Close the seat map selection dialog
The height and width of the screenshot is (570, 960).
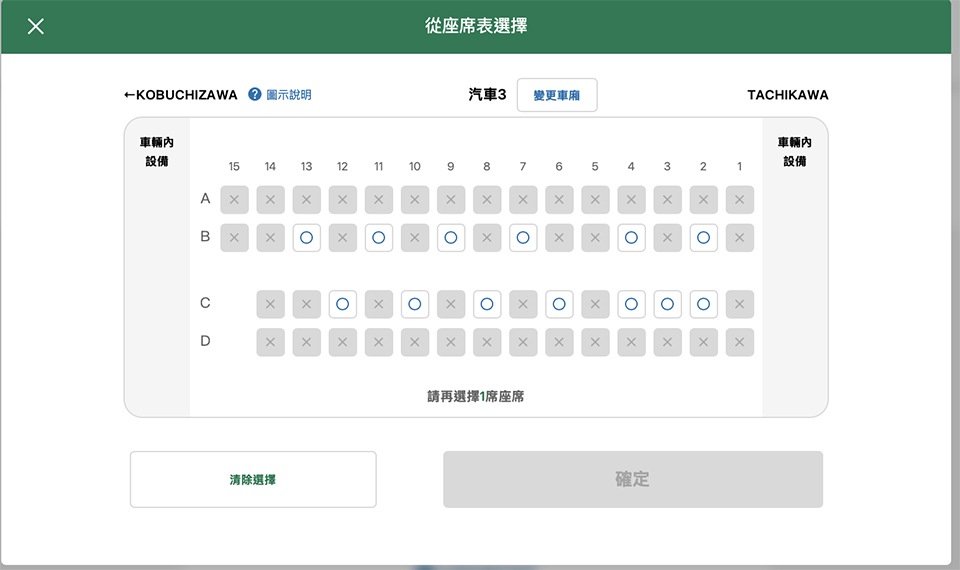click(x=36, y=26)
